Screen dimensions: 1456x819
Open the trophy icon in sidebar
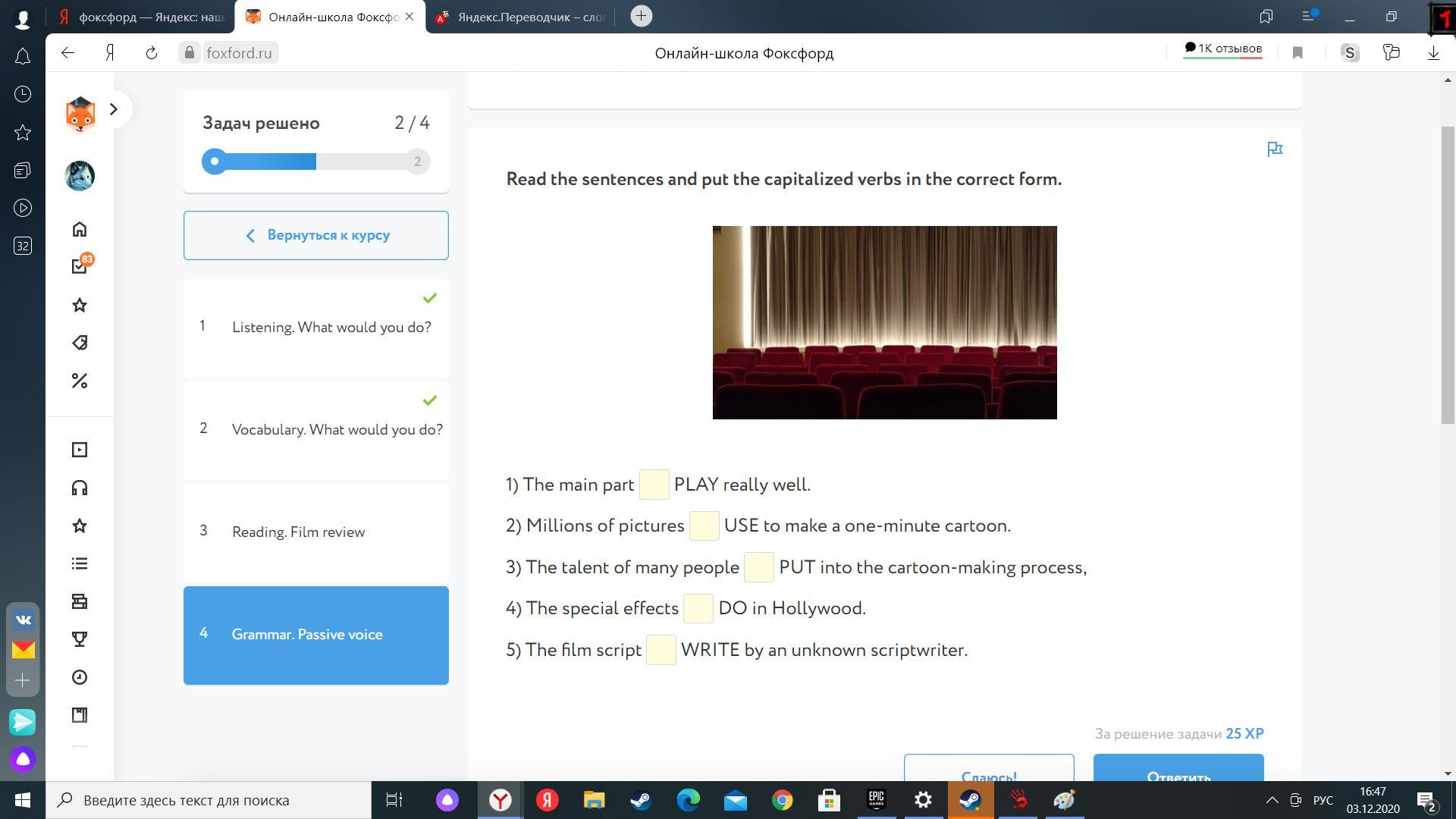point(80,639)
